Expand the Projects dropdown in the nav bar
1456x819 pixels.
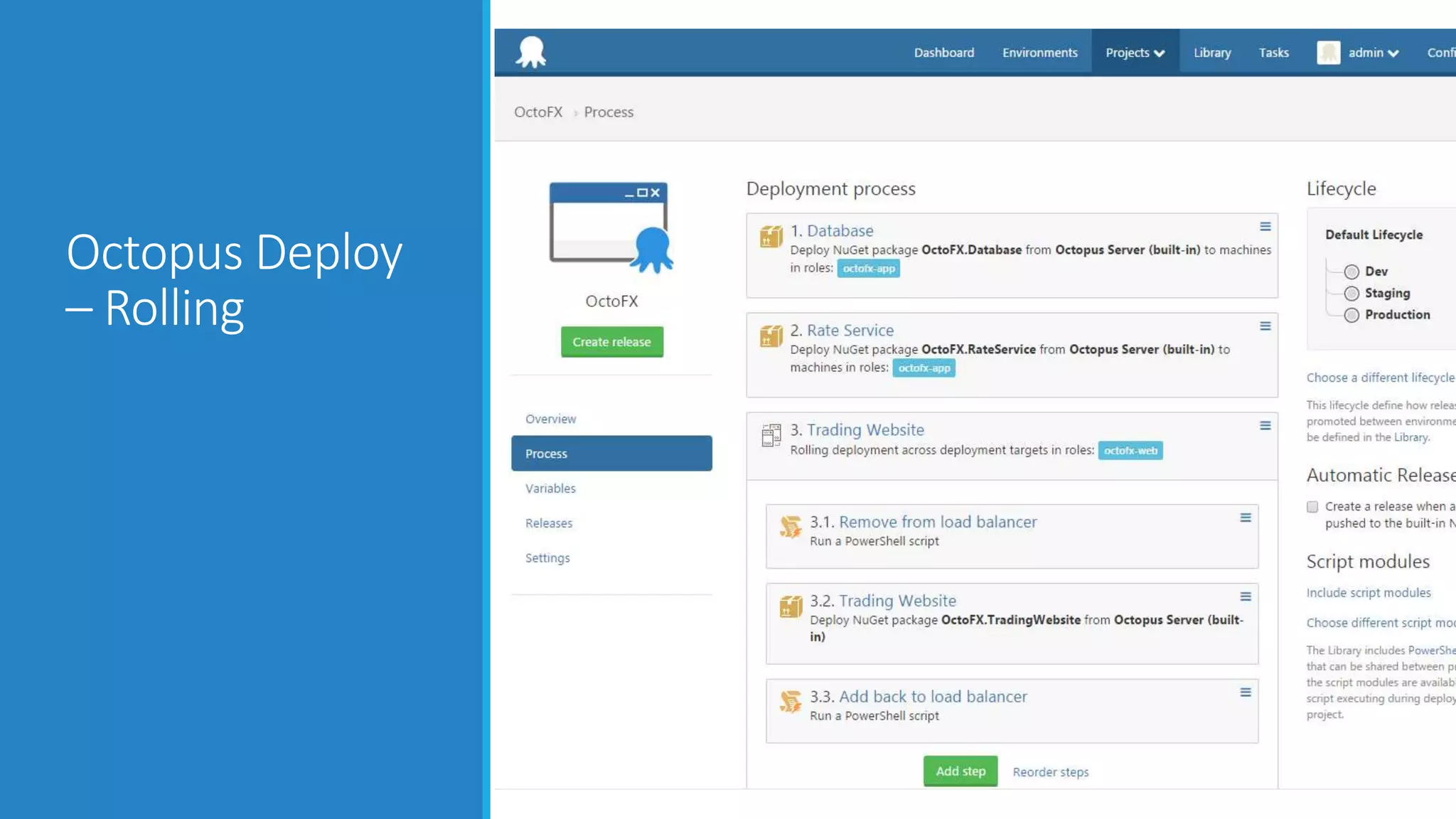tap(1135, 53)
